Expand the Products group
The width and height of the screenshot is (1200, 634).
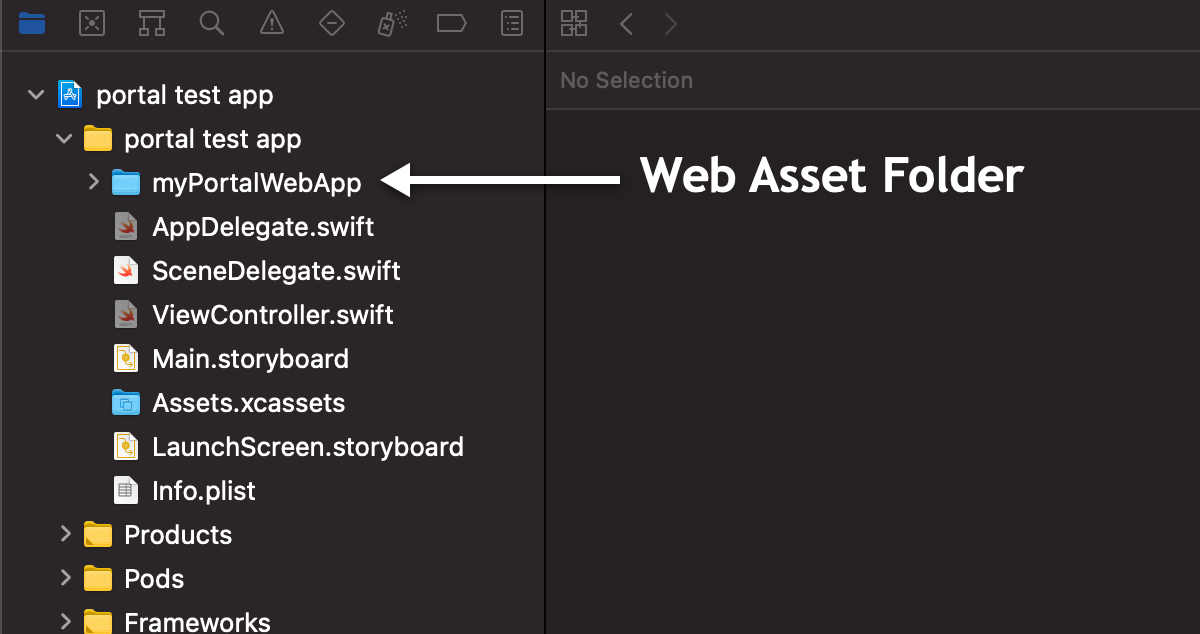[65, 534]
